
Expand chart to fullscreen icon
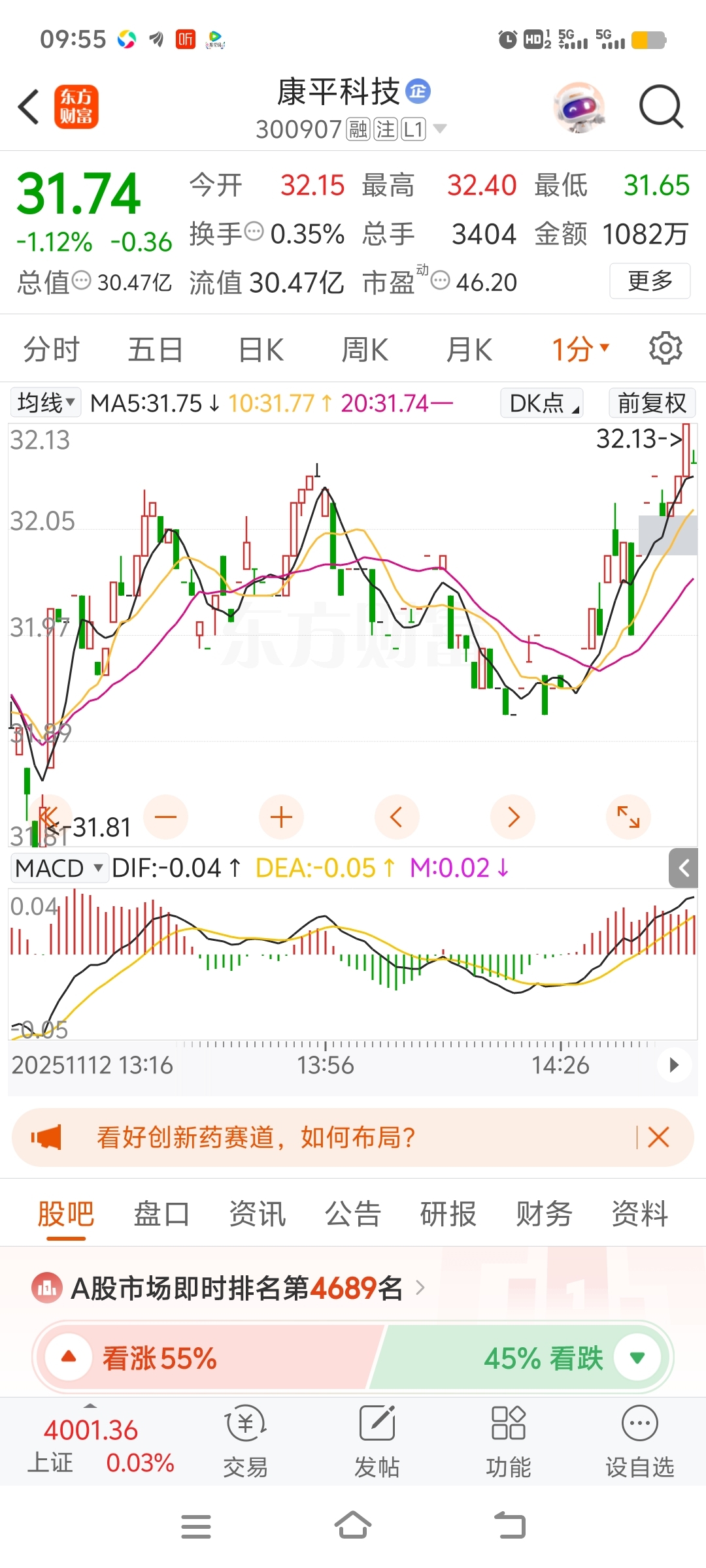point(628,817)
